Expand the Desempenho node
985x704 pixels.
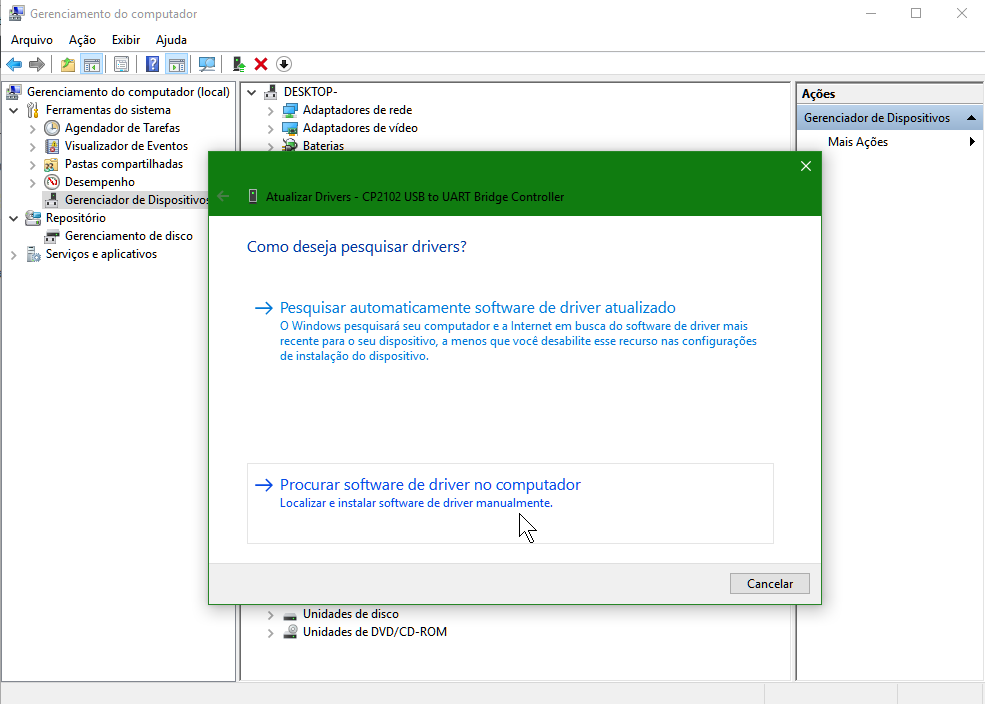click(32, 183)
